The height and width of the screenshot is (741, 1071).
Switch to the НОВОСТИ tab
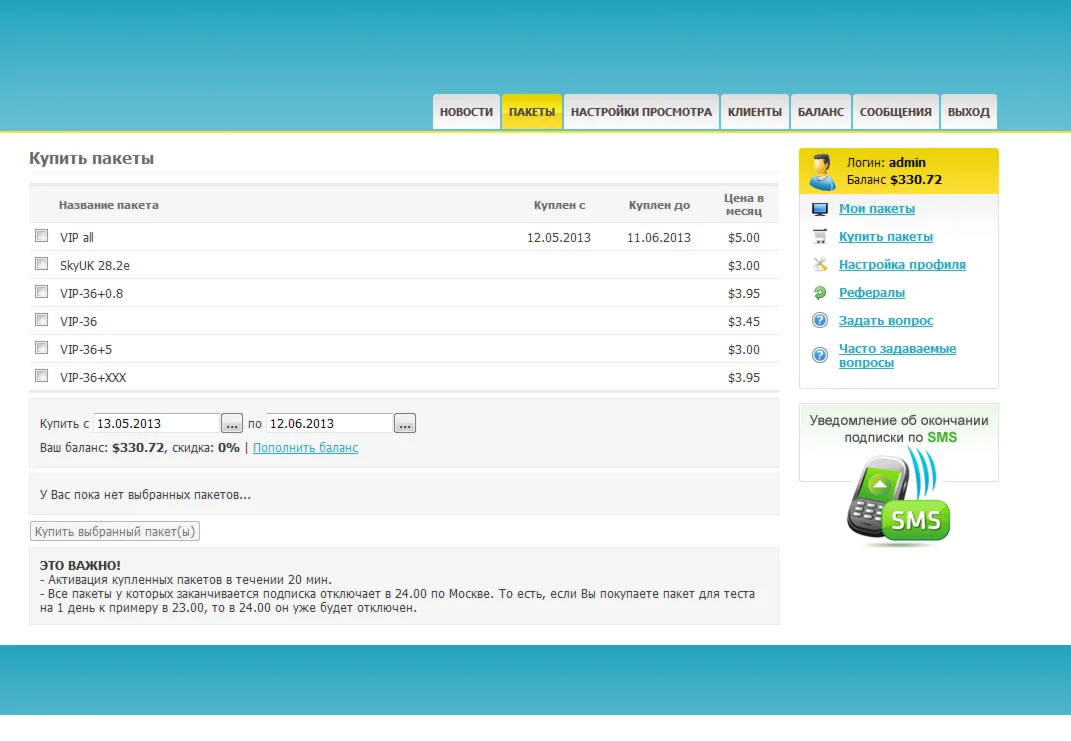[x=466, y=112]
